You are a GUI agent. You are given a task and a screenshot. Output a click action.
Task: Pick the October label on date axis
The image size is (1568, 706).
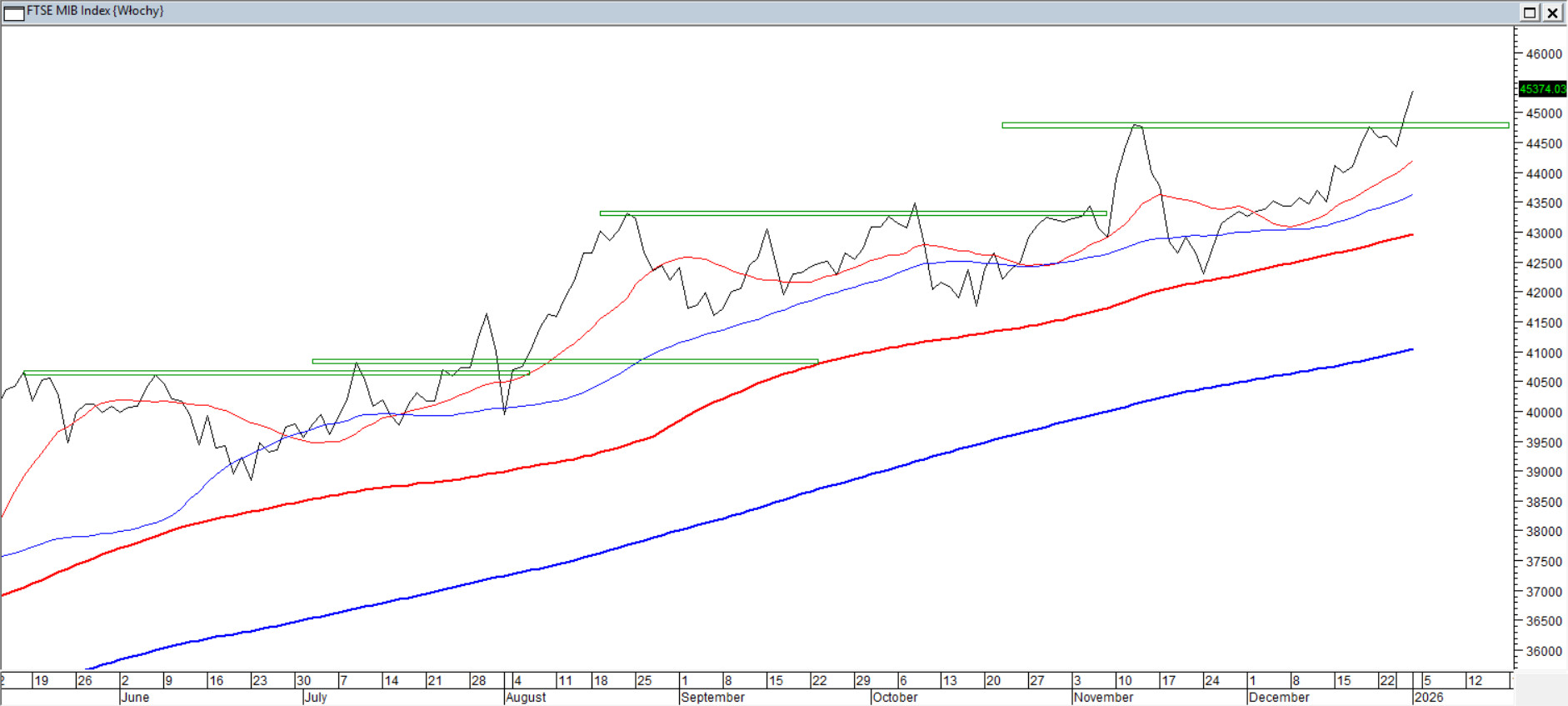[895, 697]
